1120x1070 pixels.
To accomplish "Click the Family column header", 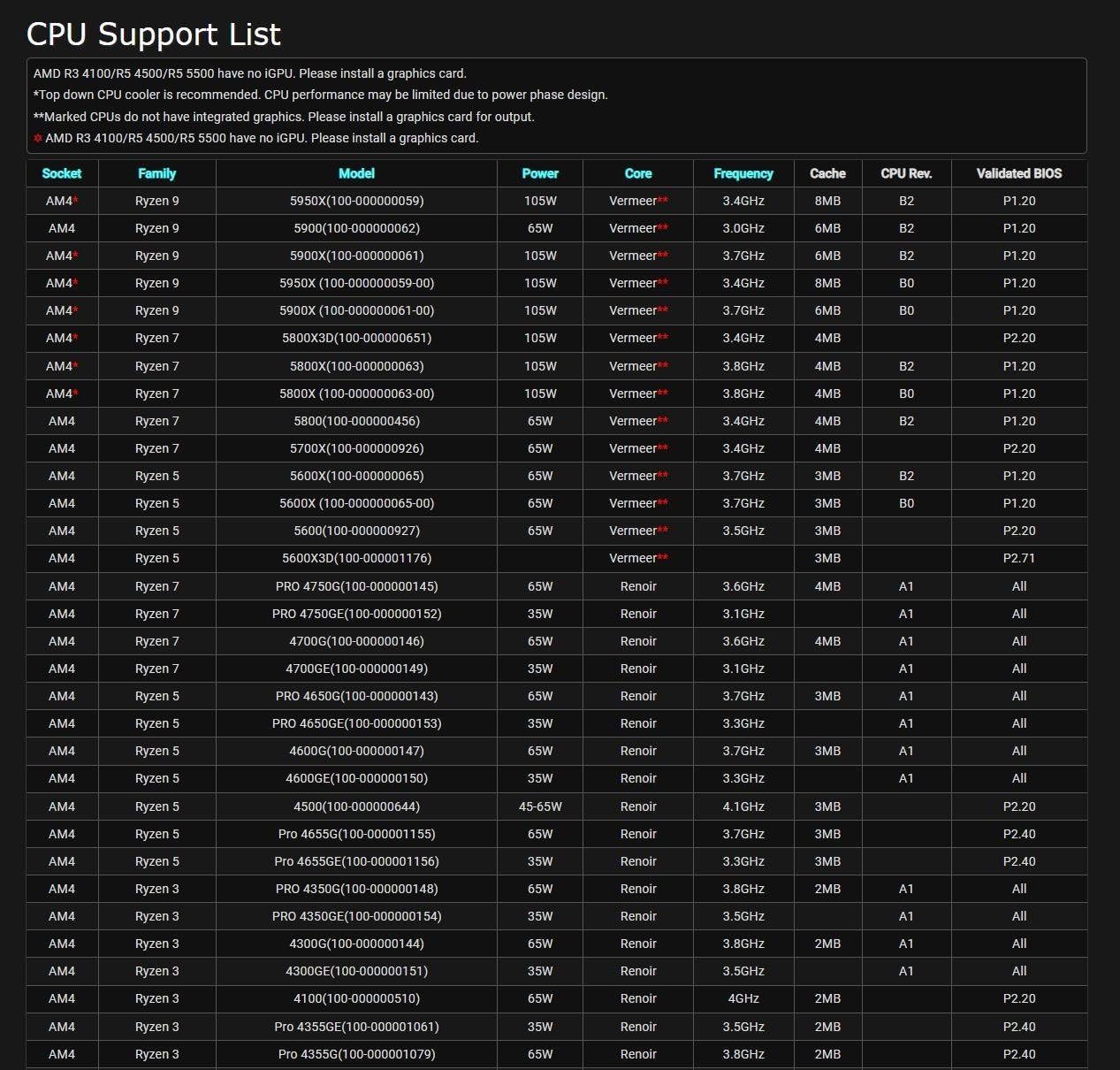I will (156, 173).
